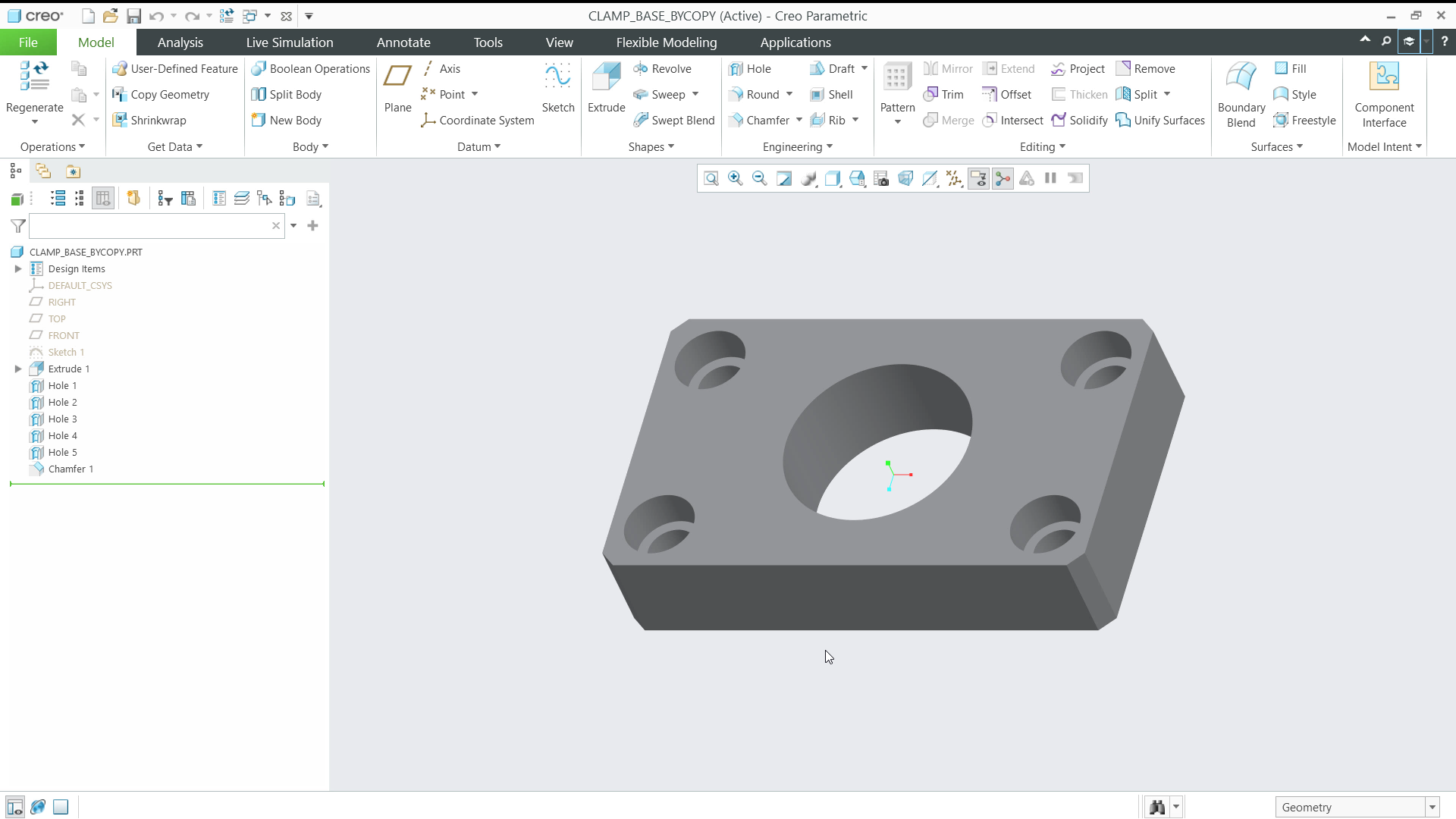This screenshot has height=819, width=1456.
Task: Go to the Annotate tab
Action: (x=403, y=42)
